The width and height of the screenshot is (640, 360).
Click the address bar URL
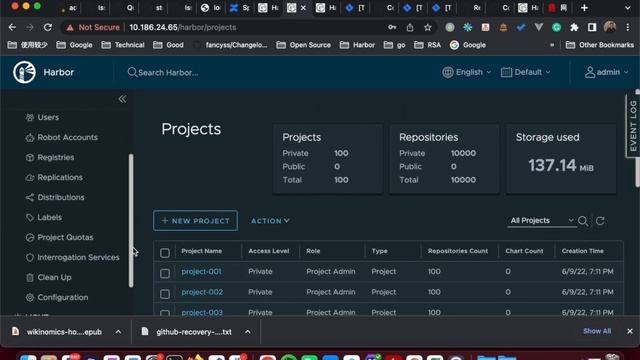tap(182, 27)
